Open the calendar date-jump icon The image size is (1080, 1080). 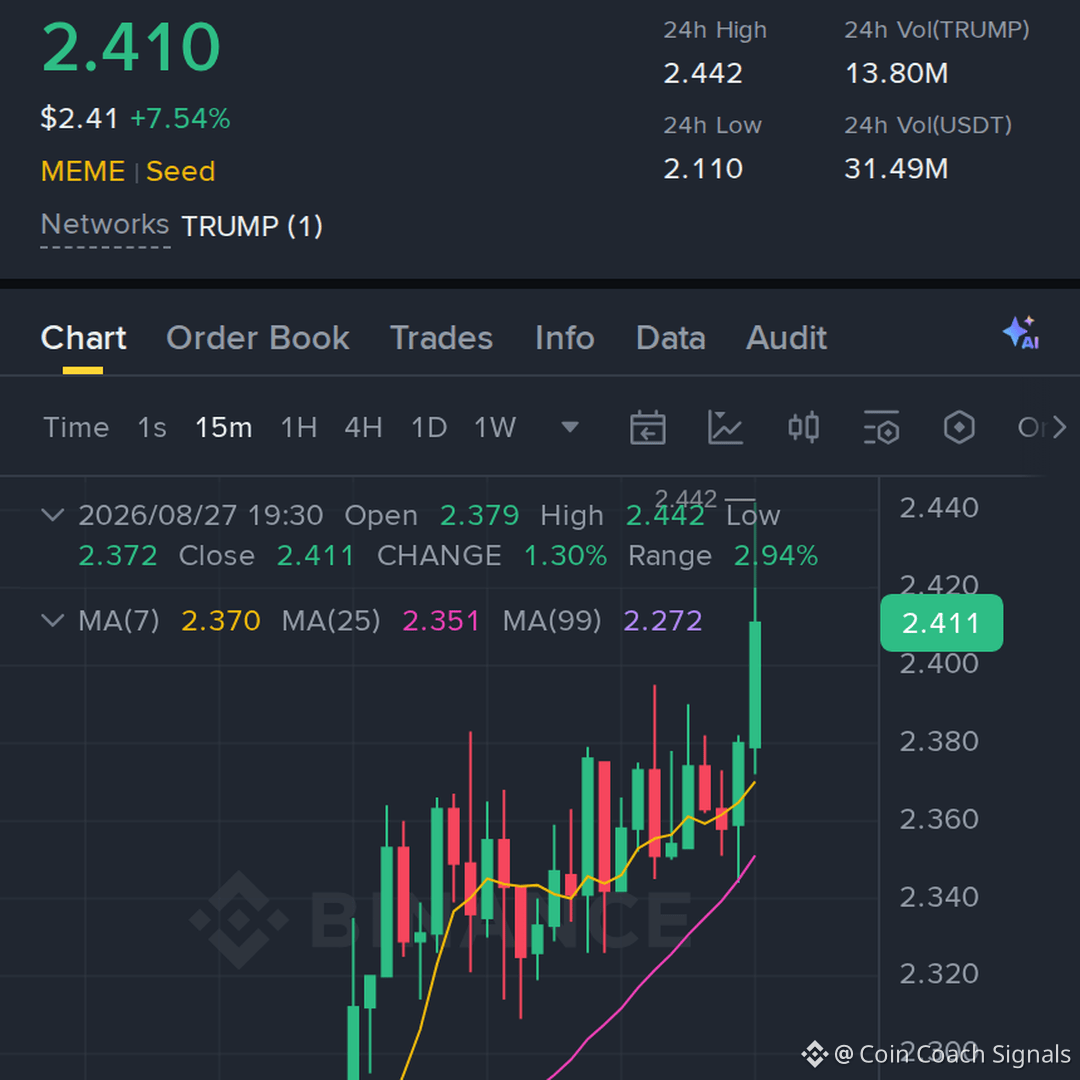tap(647, 428)
